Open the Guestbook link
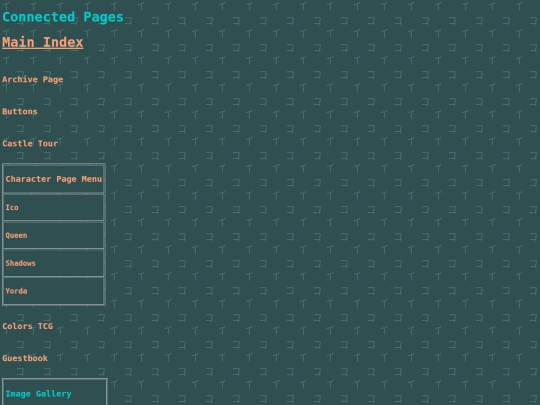Image resolution: width=540 pixels, height=405 pixels. pos(25,358)
